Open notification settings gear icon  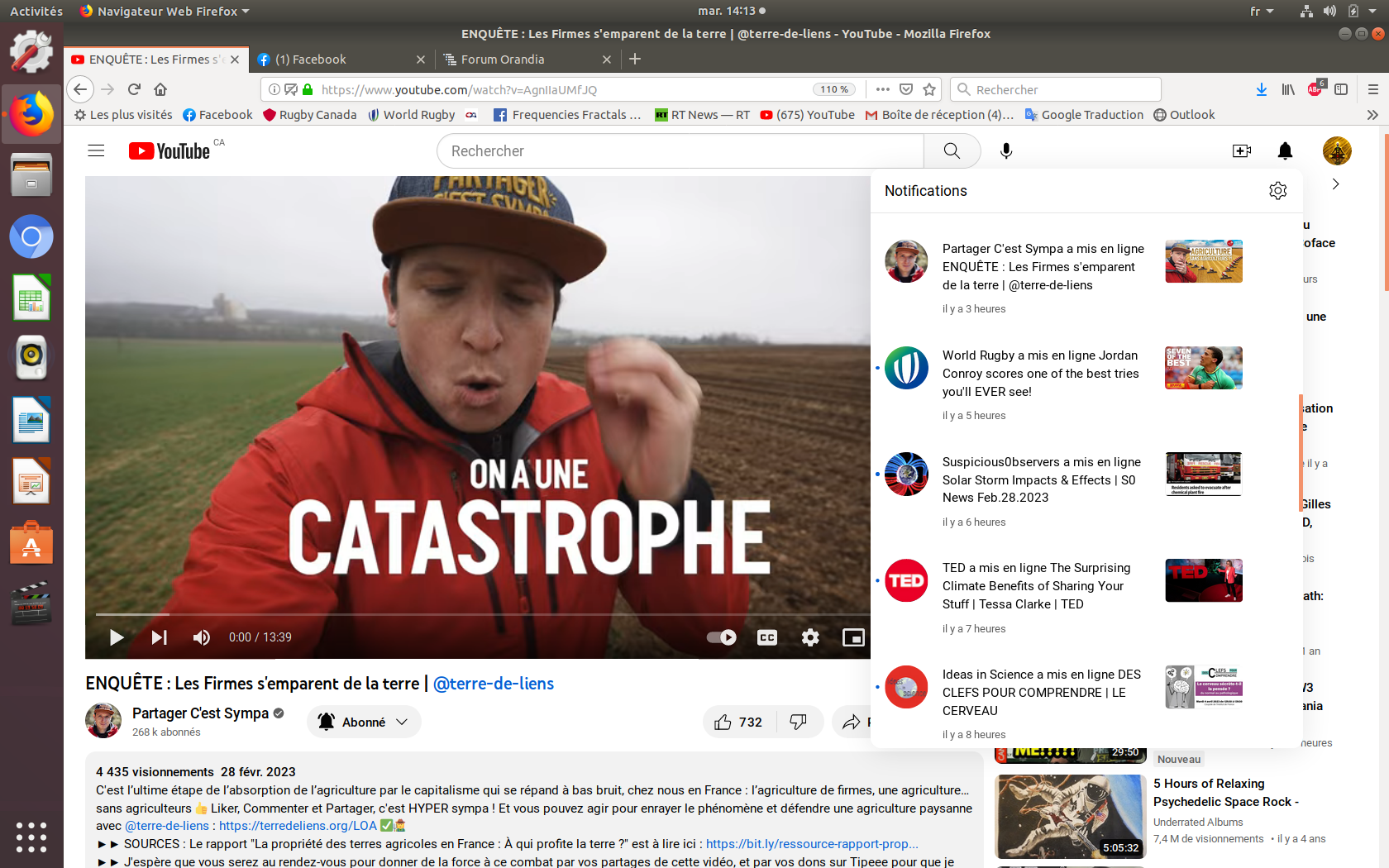pyautogui.click(x=1277, y=191)
